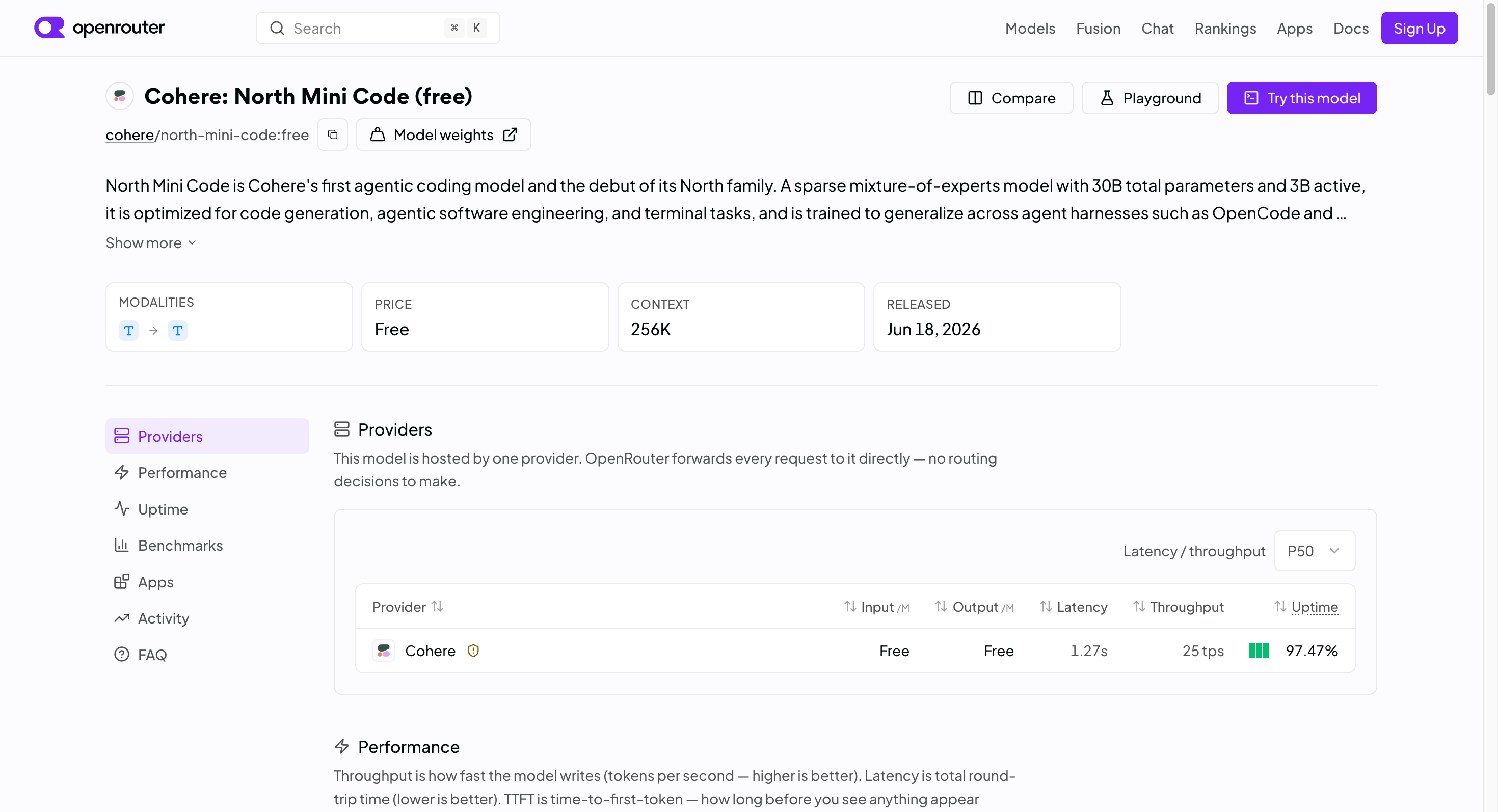Open Activity section in sidebar
Image resolution: width=1498 pixels, height=812 pixels.
point(207,618)
